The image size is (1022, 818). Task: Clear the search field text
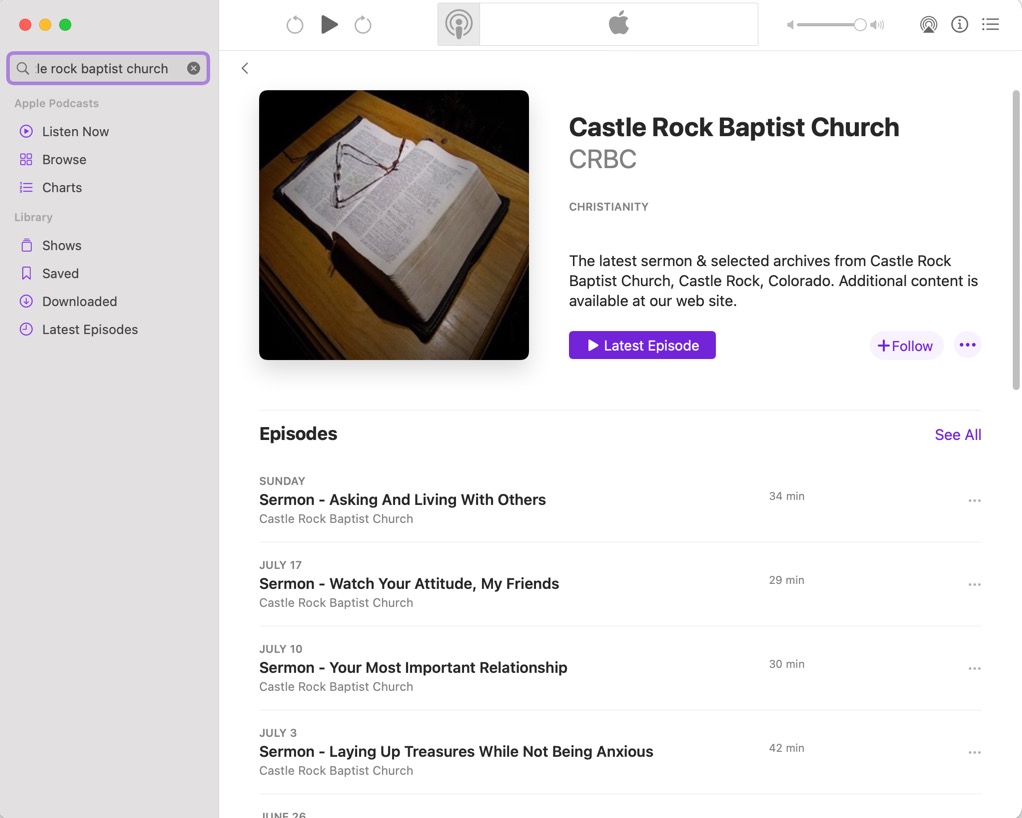[x=194, y=68]
